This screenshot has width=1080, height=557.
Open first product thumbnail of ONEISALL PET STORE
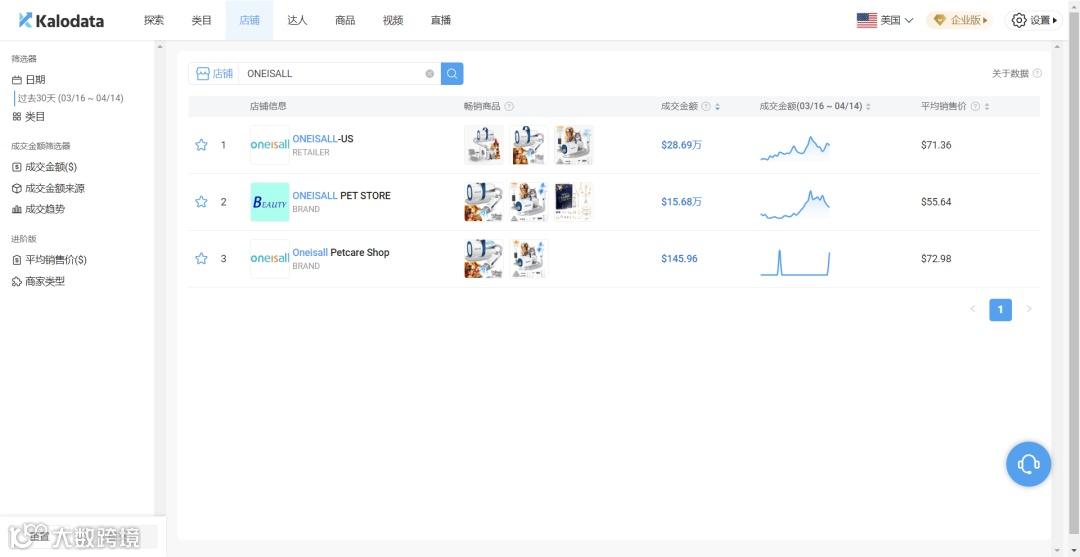point(484,202)
